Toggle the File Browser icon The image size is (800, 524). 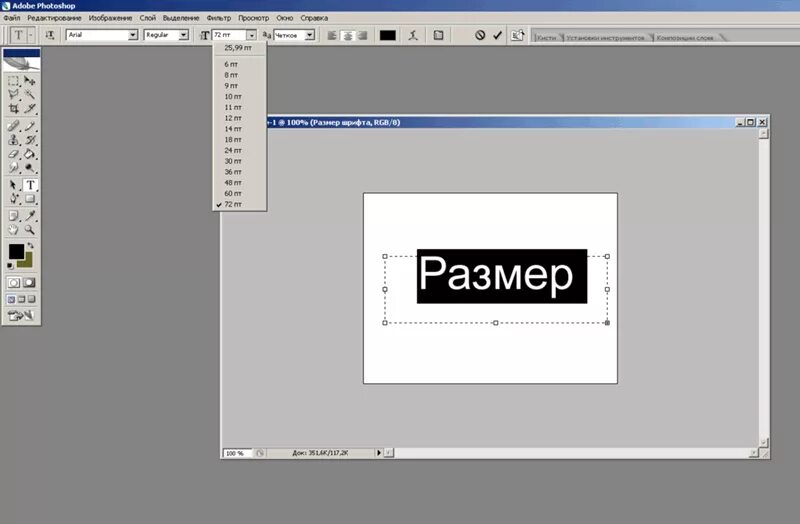click(x=517, y=35)
